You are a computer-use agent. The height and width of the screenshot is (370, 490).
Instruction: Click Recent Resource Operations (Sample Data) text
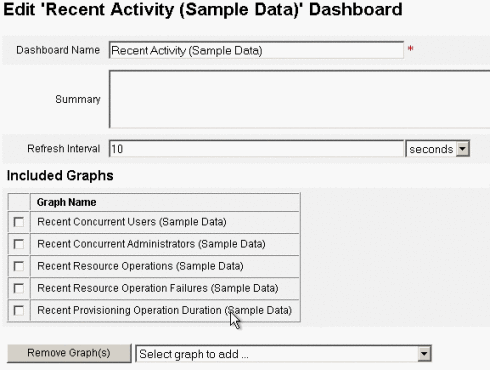(x=140, y=266)
